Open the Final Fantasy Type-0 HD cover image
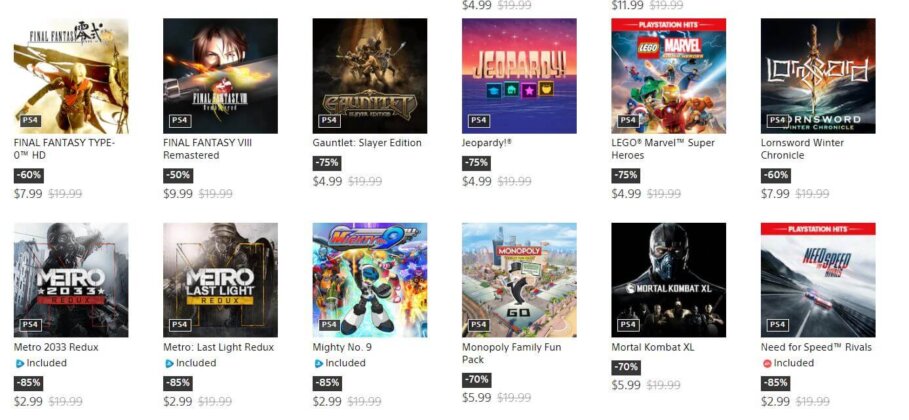This screenshot has height=420, width=909. 71,76
